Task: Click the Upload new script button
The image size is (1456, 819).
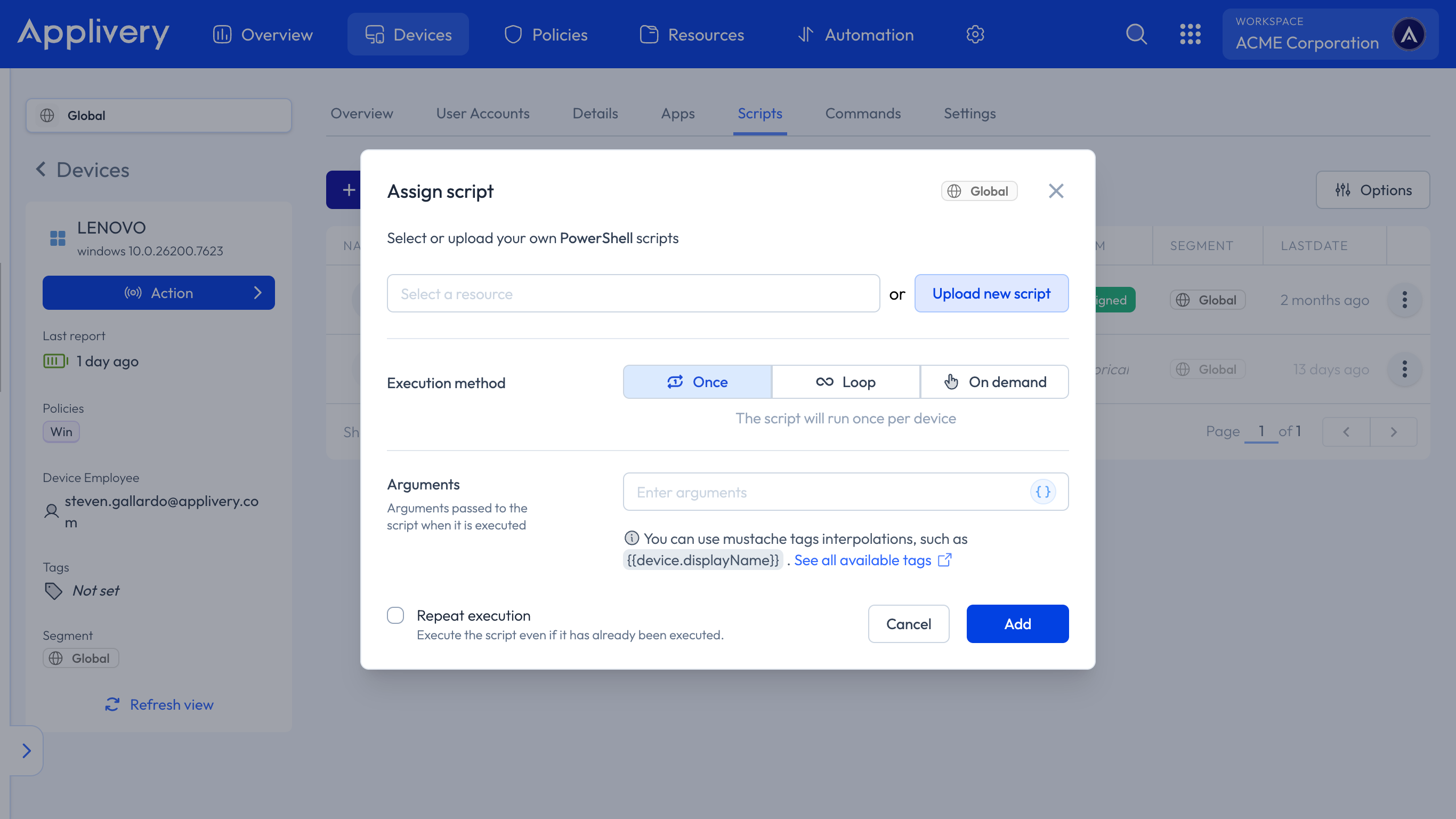Action: (x=991, y=294)
